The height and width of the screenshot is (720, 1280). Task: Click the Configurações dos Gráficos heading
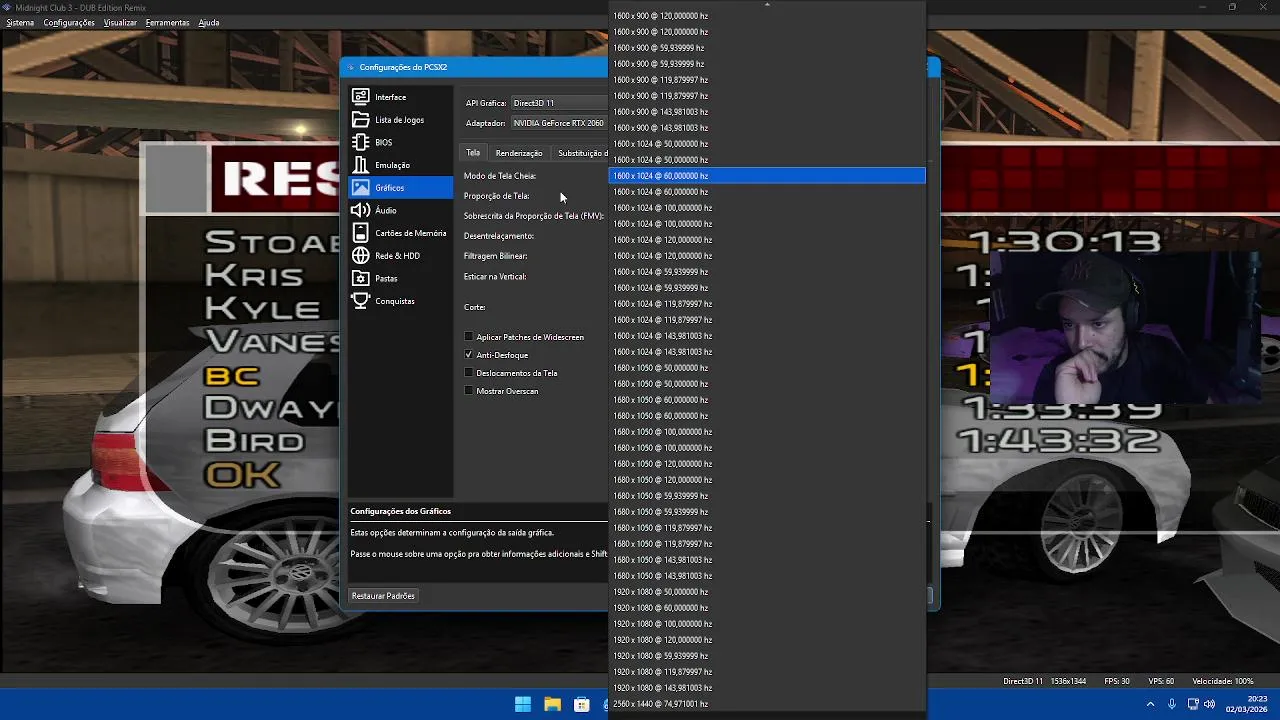tap(400, 511)
